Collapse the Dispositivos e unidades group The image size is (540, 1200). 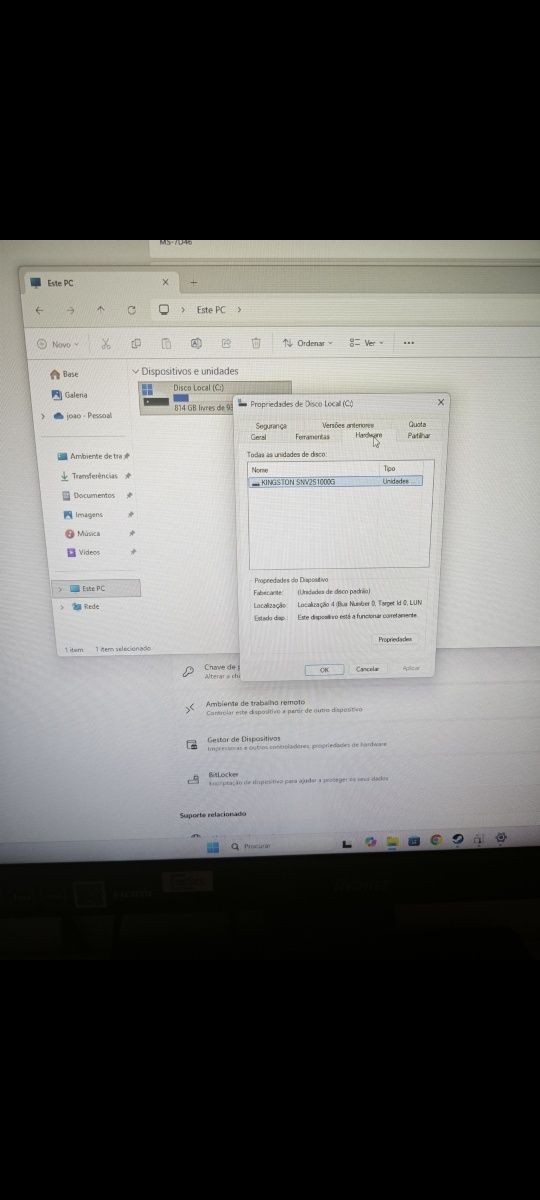point(136,371)
